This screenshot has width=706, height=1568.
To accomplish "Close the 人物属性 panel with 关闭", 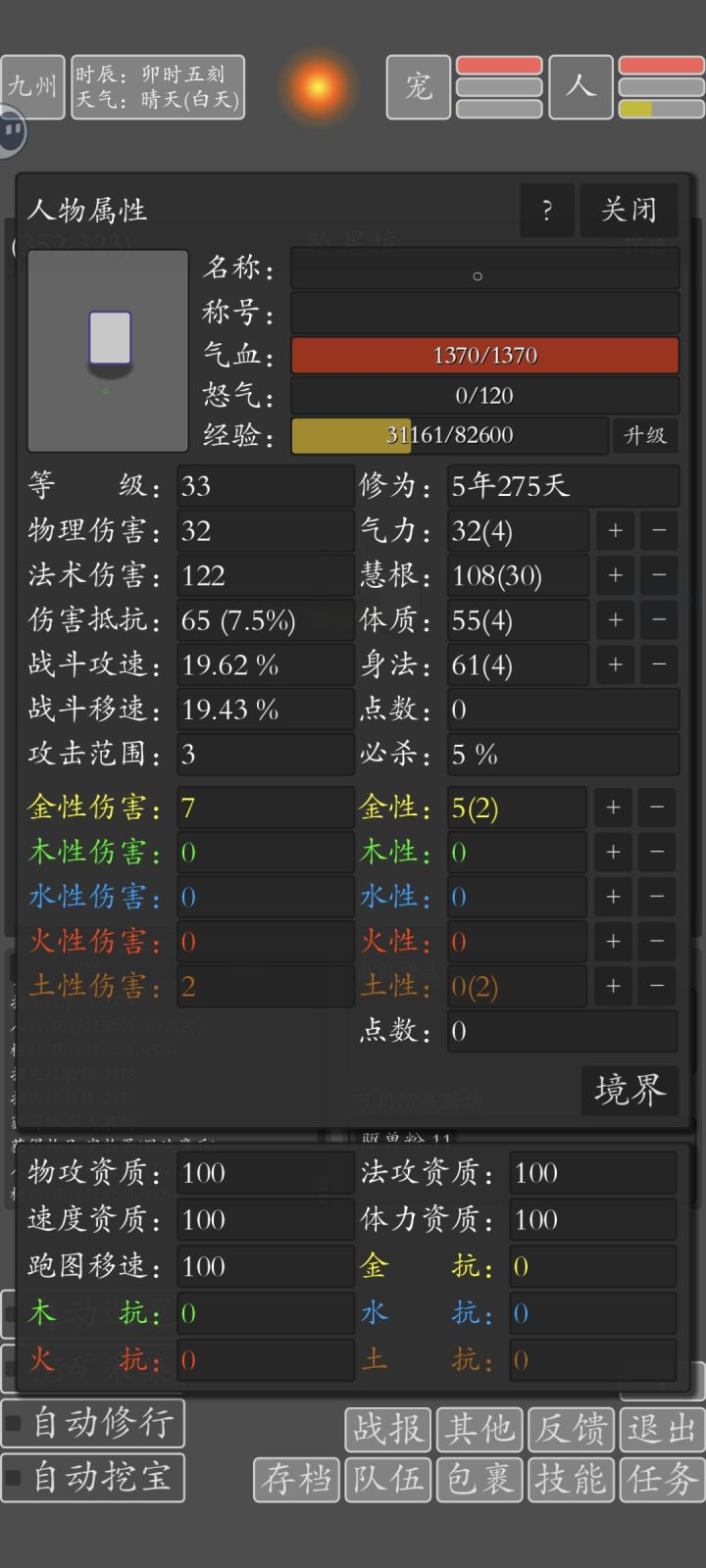I will pos(629,210).
